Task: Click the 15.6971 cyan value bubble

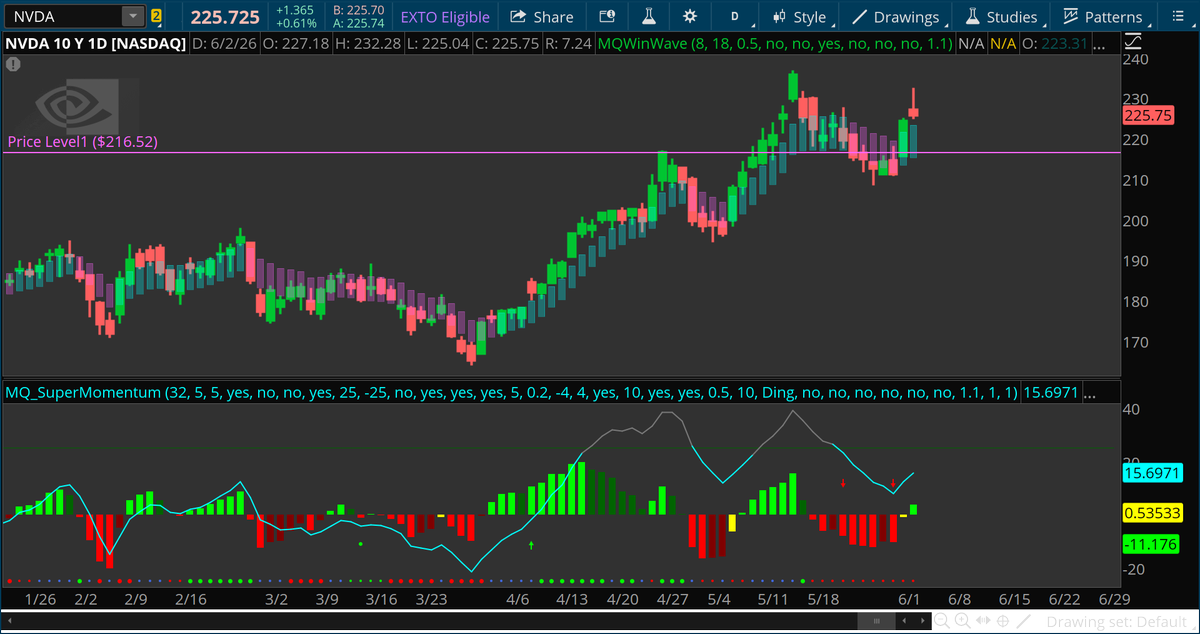Action: coord(1151,471)
